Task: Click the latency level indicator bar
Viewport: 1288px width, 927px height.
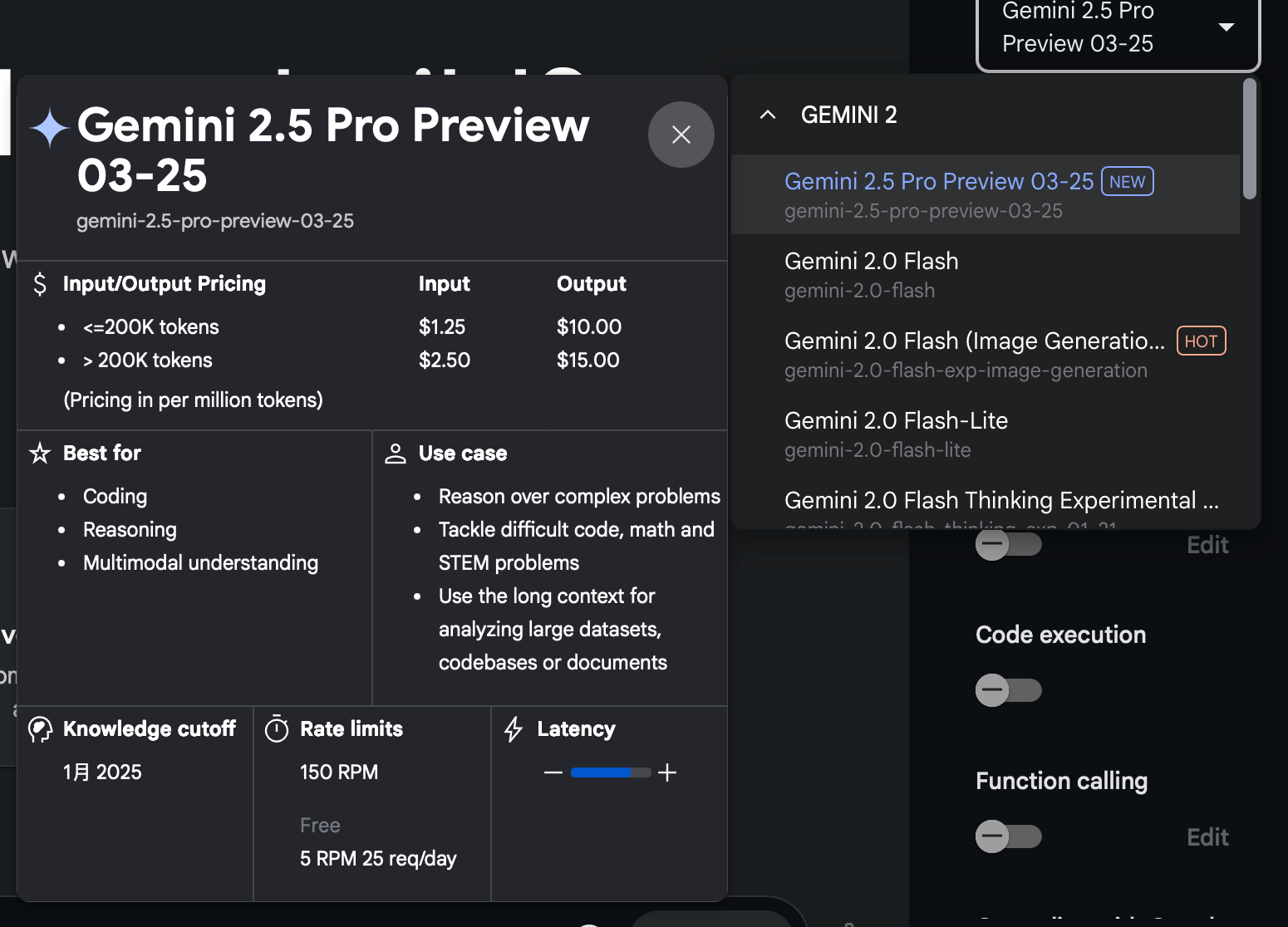Action: 611,772
